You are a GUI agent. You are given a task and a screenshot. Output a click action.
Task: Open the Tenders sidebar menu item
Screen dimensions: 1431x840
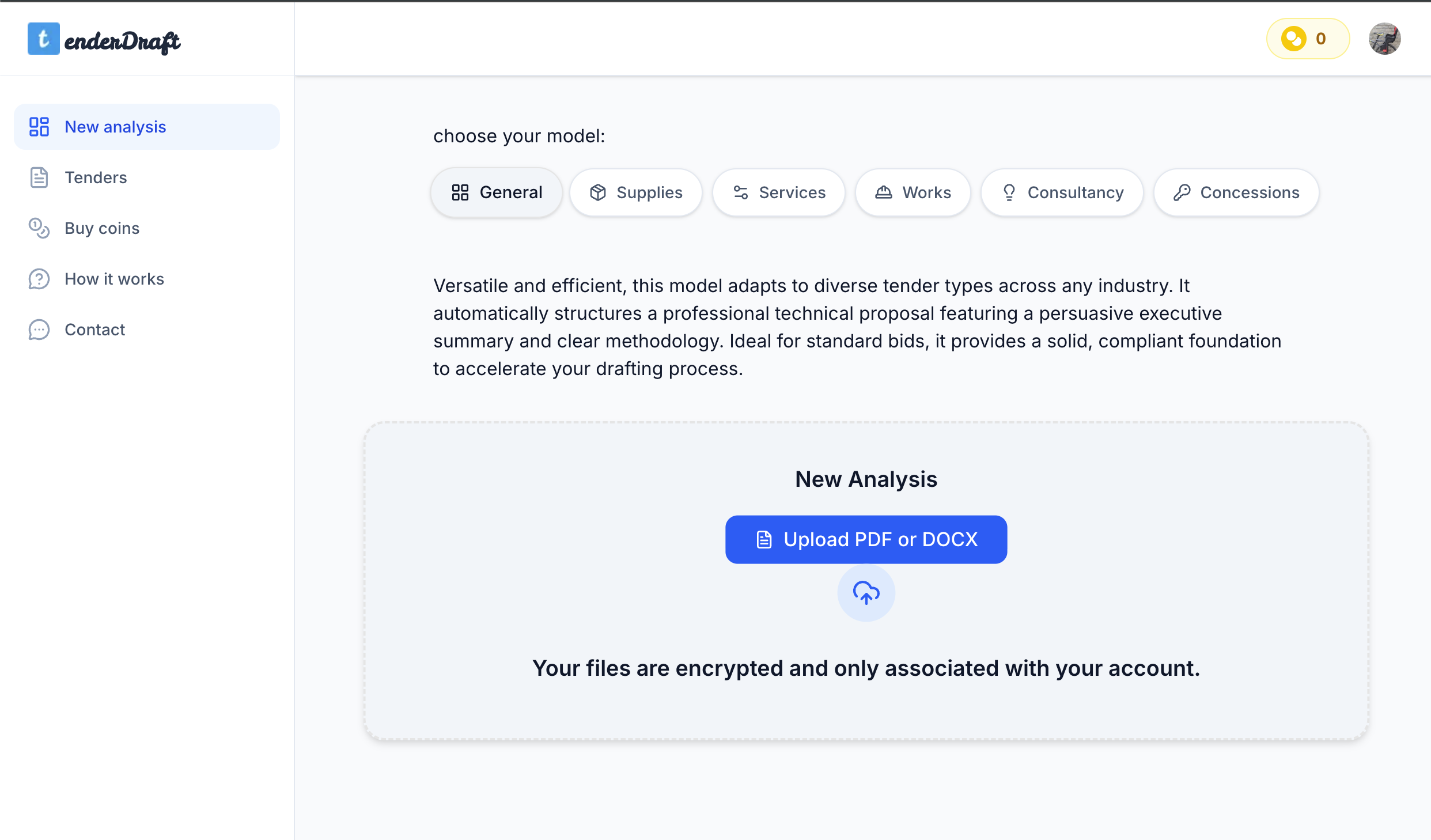coord(96,177)
